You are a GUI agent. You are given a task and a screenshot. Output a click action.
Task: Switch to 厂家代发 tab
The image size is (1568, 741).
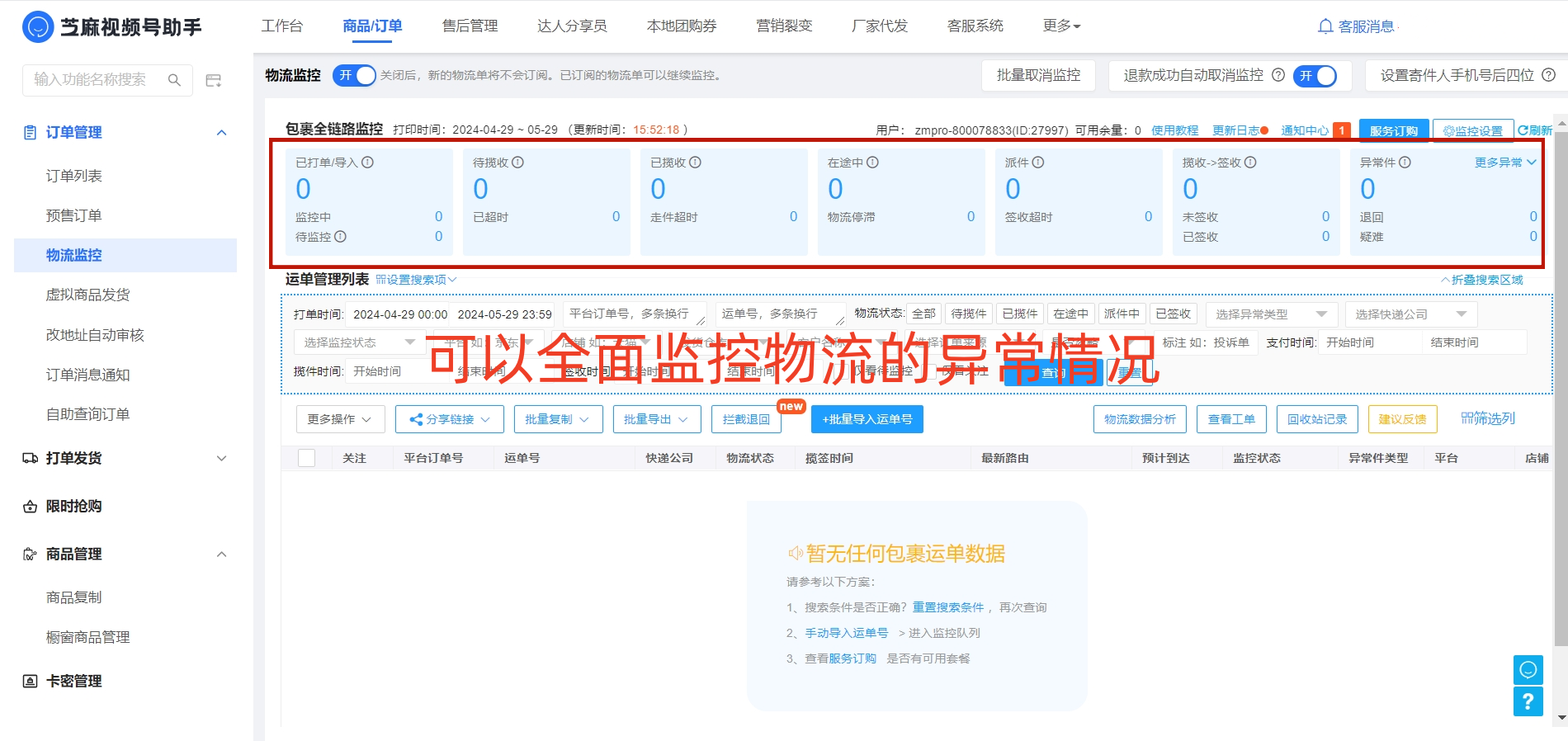point(880,26)
